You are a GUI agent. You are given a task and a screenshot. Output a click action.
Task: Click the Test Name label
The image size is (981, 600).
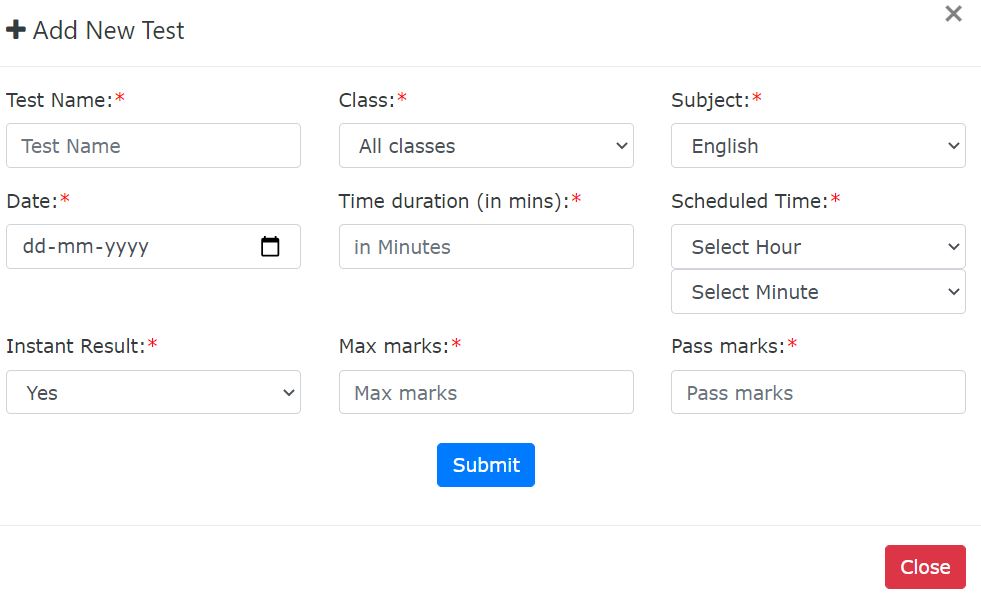(59, 100)
